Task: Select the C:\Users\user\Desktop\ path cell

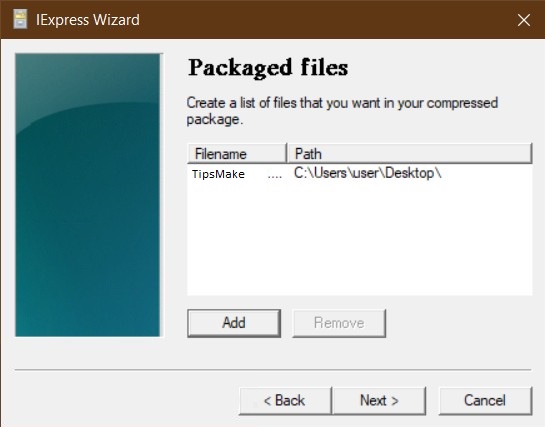Action: click(368, 173)
